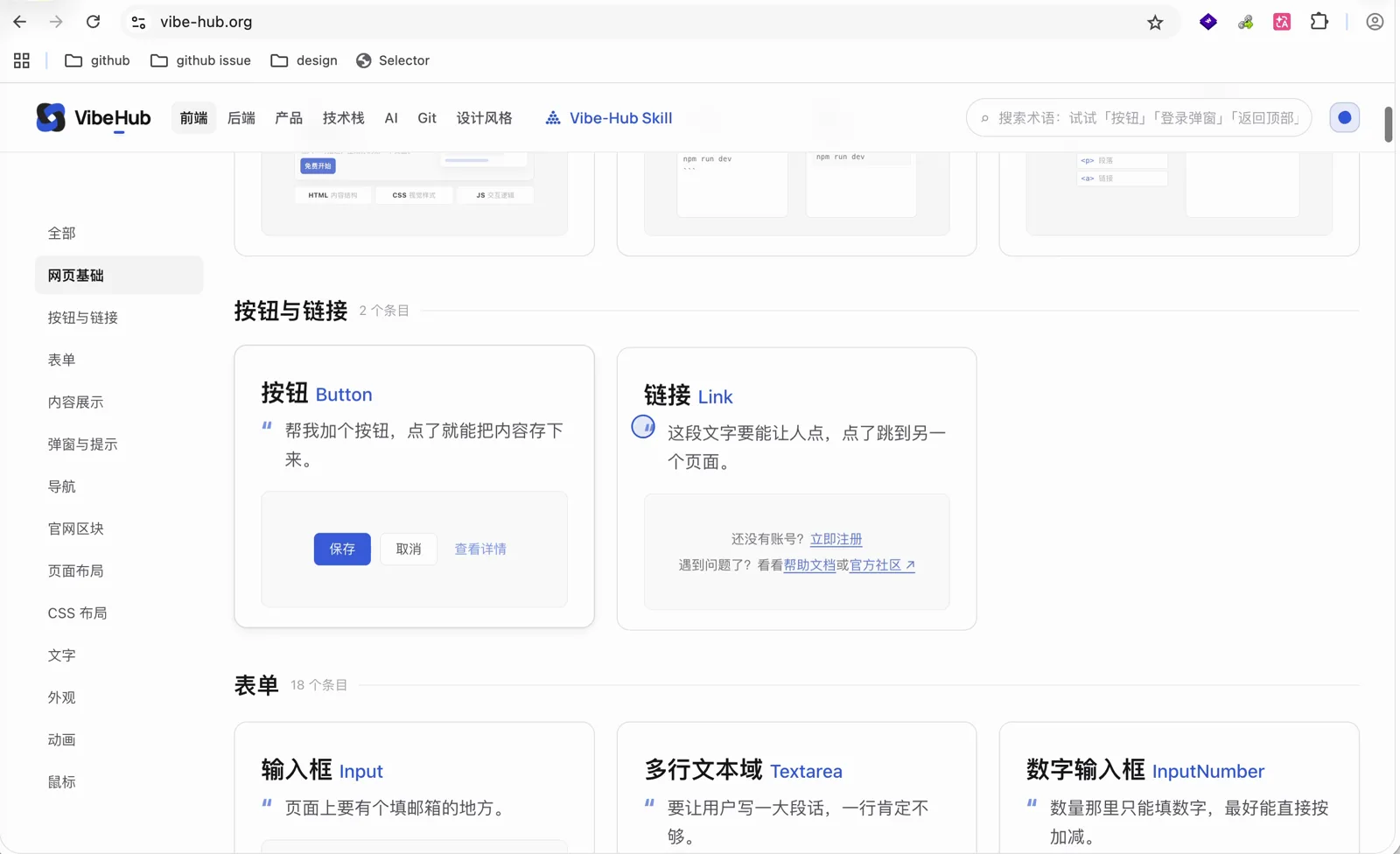Select 导航 in the sidebar
Viewport: 1400px width, 854px height.
[119, 486]
